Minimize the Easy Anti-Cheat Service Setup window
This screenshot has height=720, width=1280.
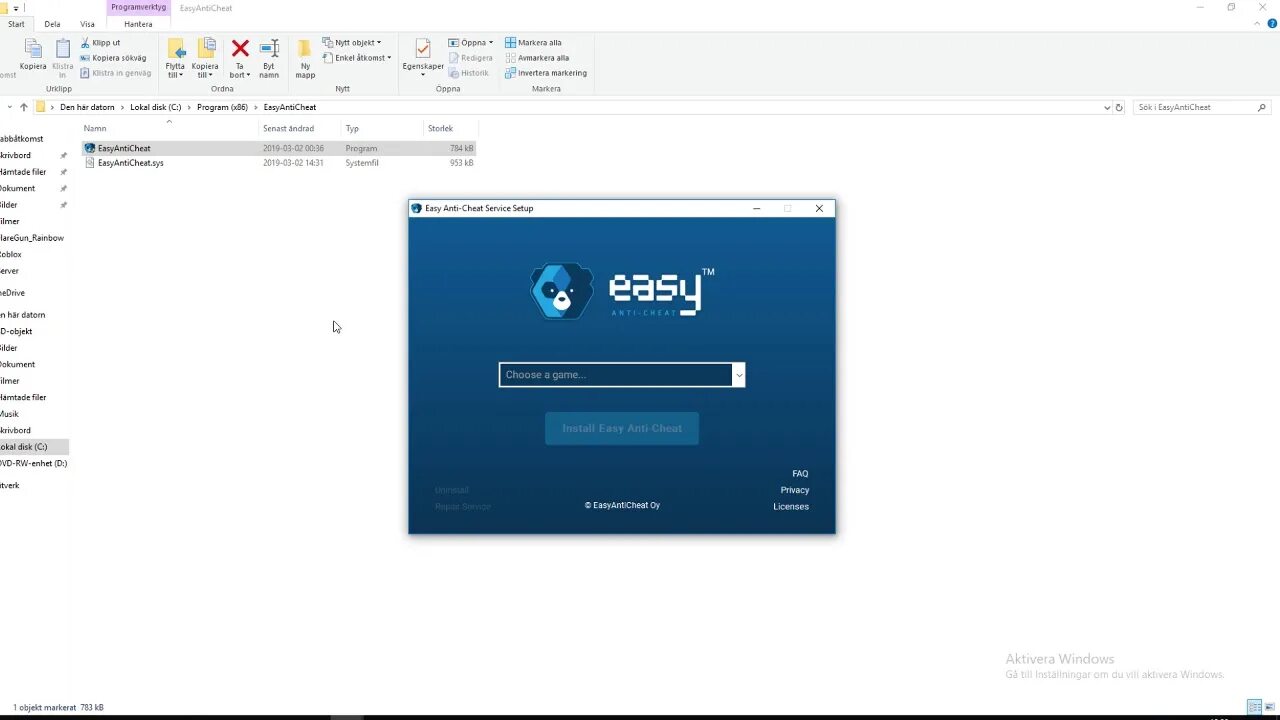tap(757, 208)
